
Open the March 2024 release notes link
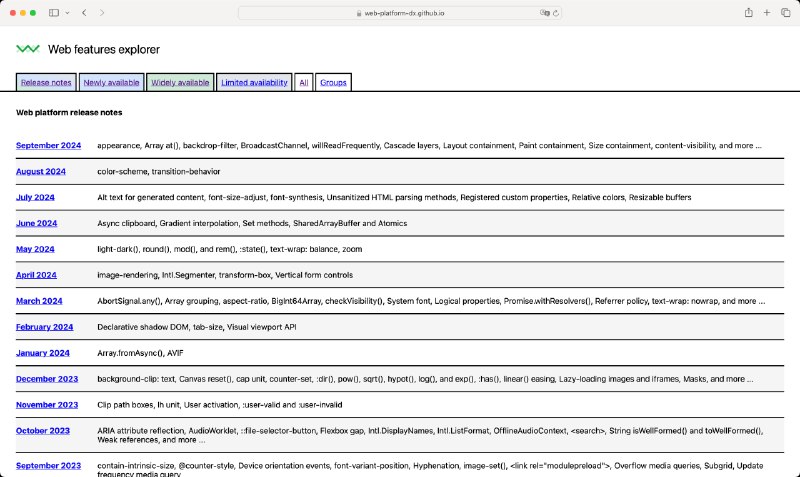39,301
